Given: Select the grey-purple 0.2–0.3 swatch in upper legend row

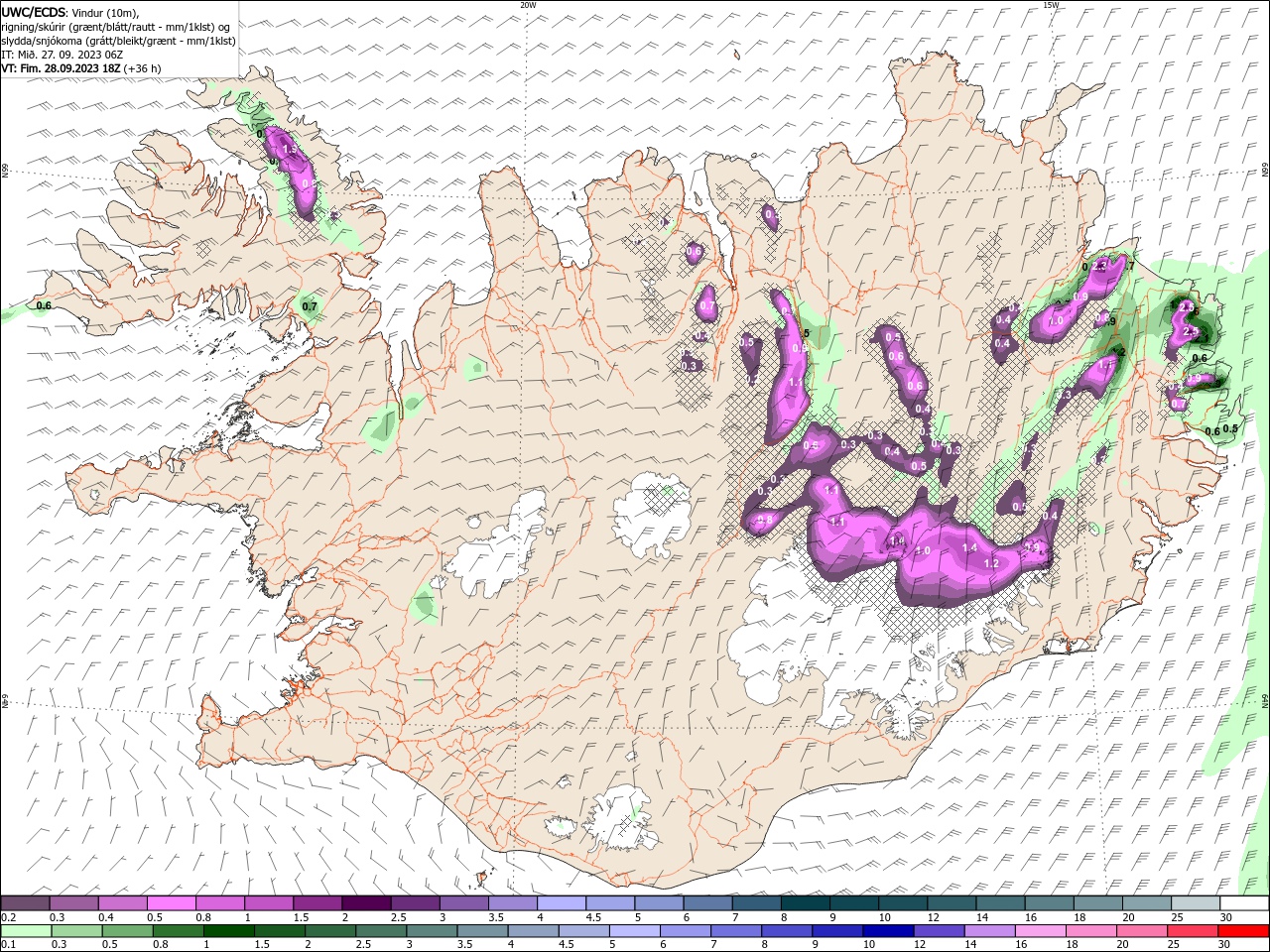Looking at the screenshot, I should click(x=26, y=903).
